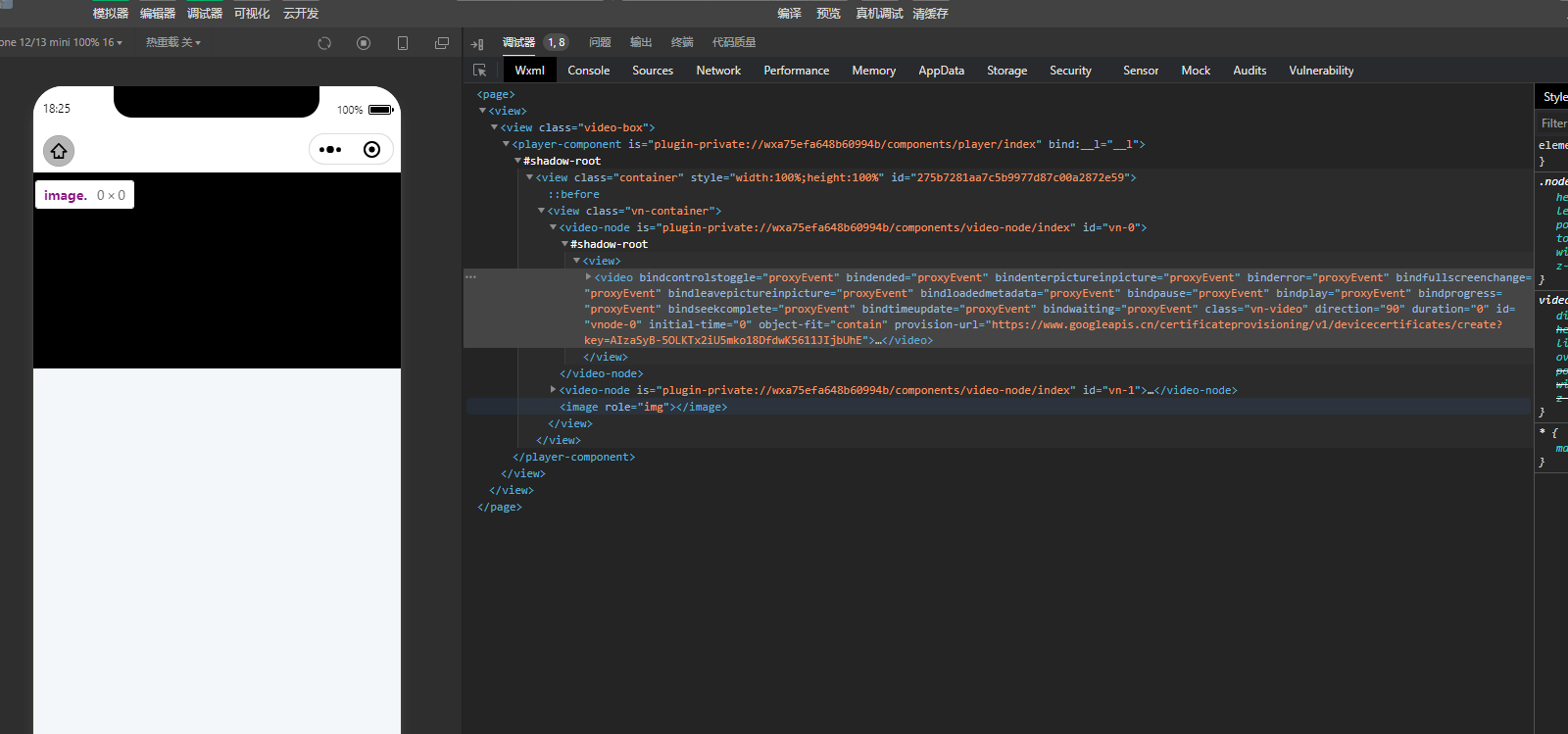Viewport: 1568px width, 734px height.
Task: Tap the home button in the simulator
Action: point(59,151)
